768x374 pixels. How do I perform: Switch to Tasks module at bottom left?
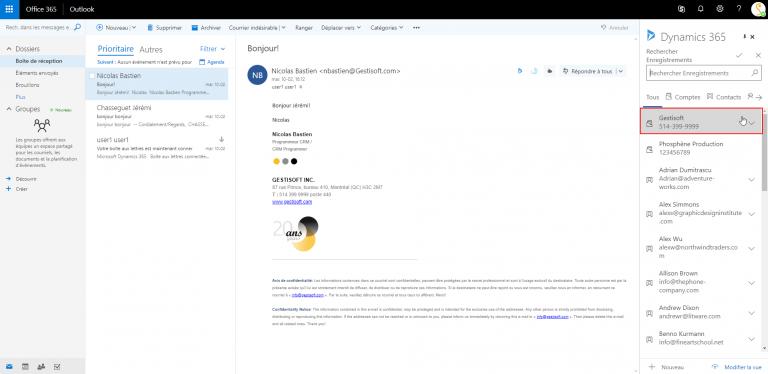coord(57,366)
